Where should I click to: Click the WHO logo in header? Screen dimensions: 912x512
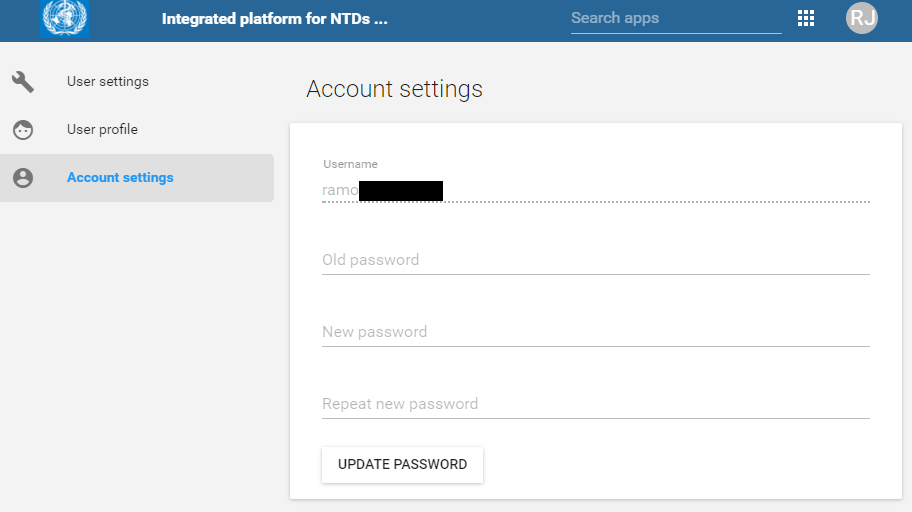click(x=65, y=18)
